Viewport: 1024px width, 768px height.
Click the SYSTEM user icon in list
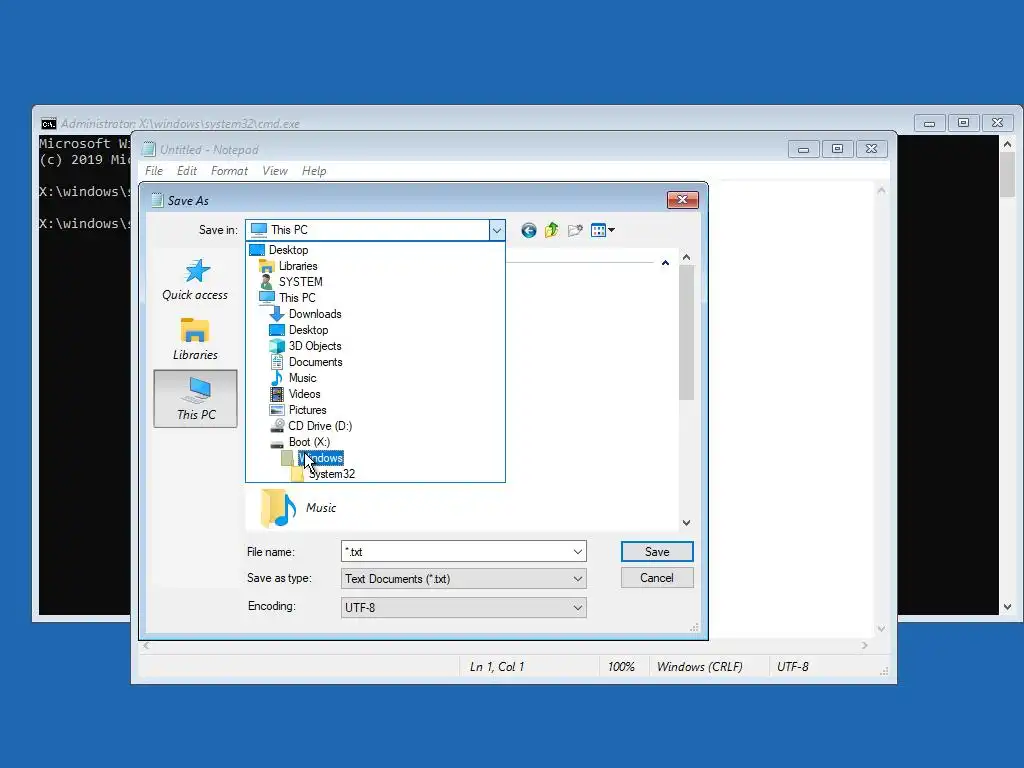tap(266, 282)
